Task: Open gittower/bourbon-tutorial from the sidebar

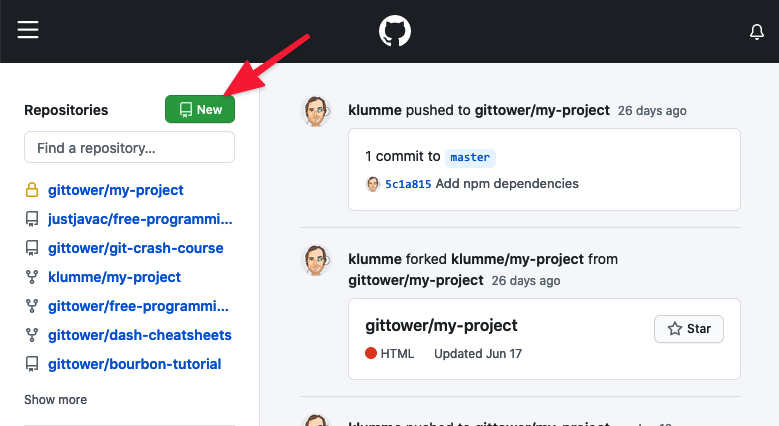Action: tap(135, 364)
